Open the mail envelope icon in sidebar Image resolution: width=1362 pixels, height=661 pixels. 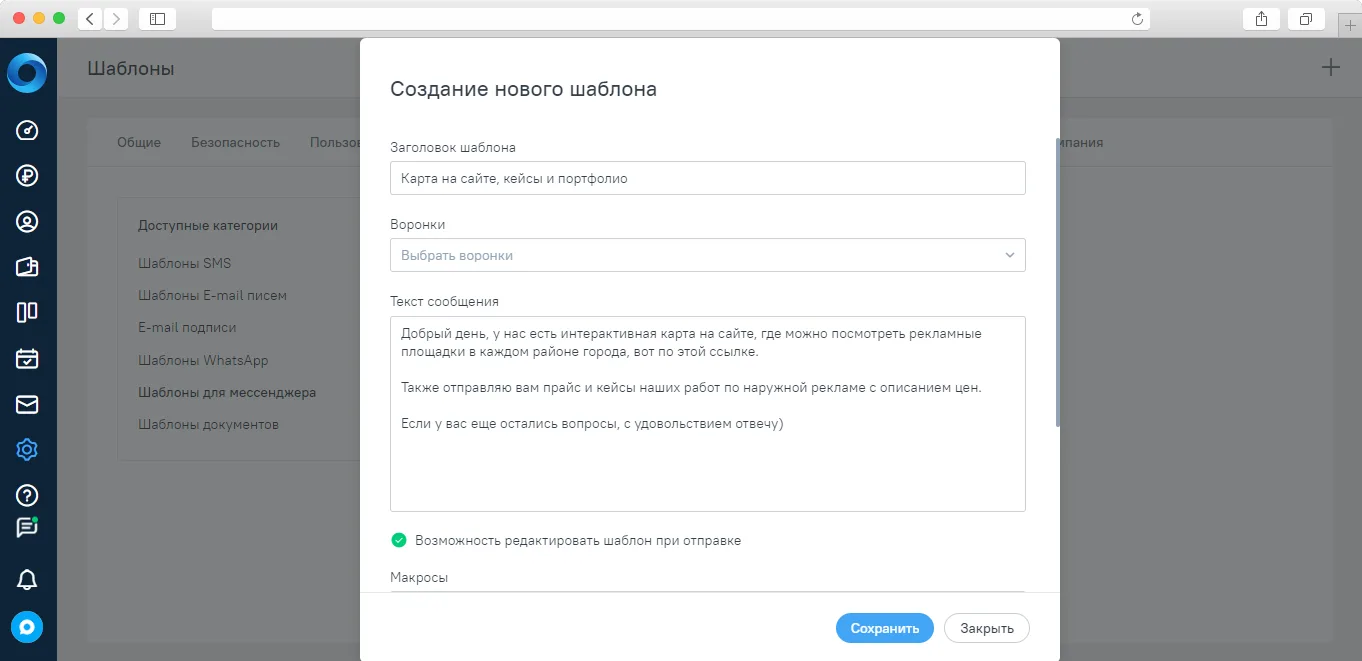point(27,404)
